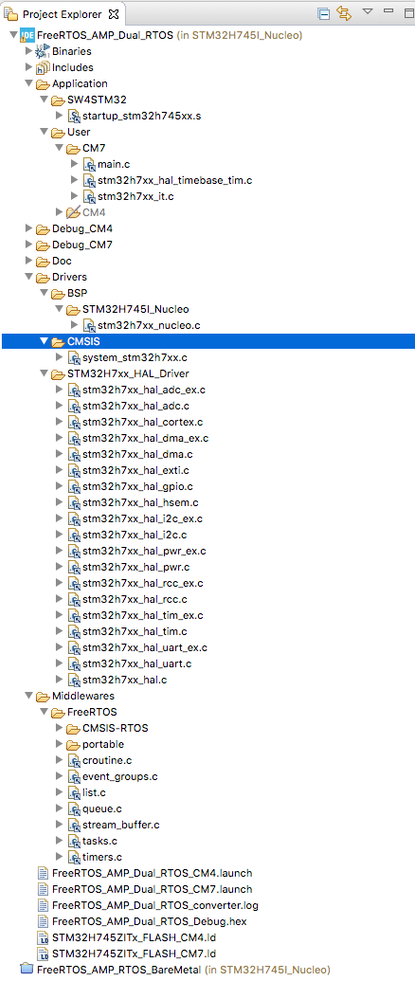Image resolution: width=415 pixels, height=999 pixels.
Task: Collapse the SW4STM32 folder
Action: pyautogui.click(x=44, y=99)
